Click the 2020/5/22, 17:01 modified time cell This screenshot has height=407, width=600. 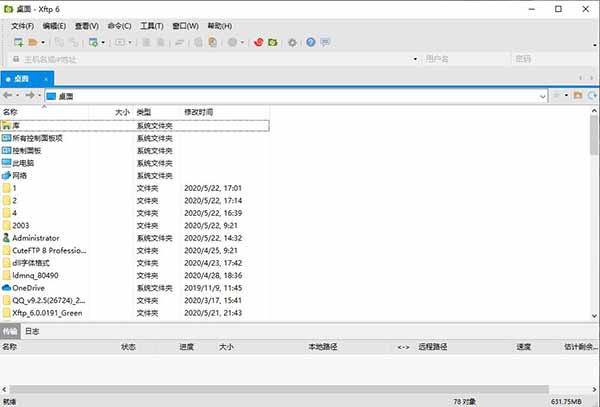coord(213,188)
